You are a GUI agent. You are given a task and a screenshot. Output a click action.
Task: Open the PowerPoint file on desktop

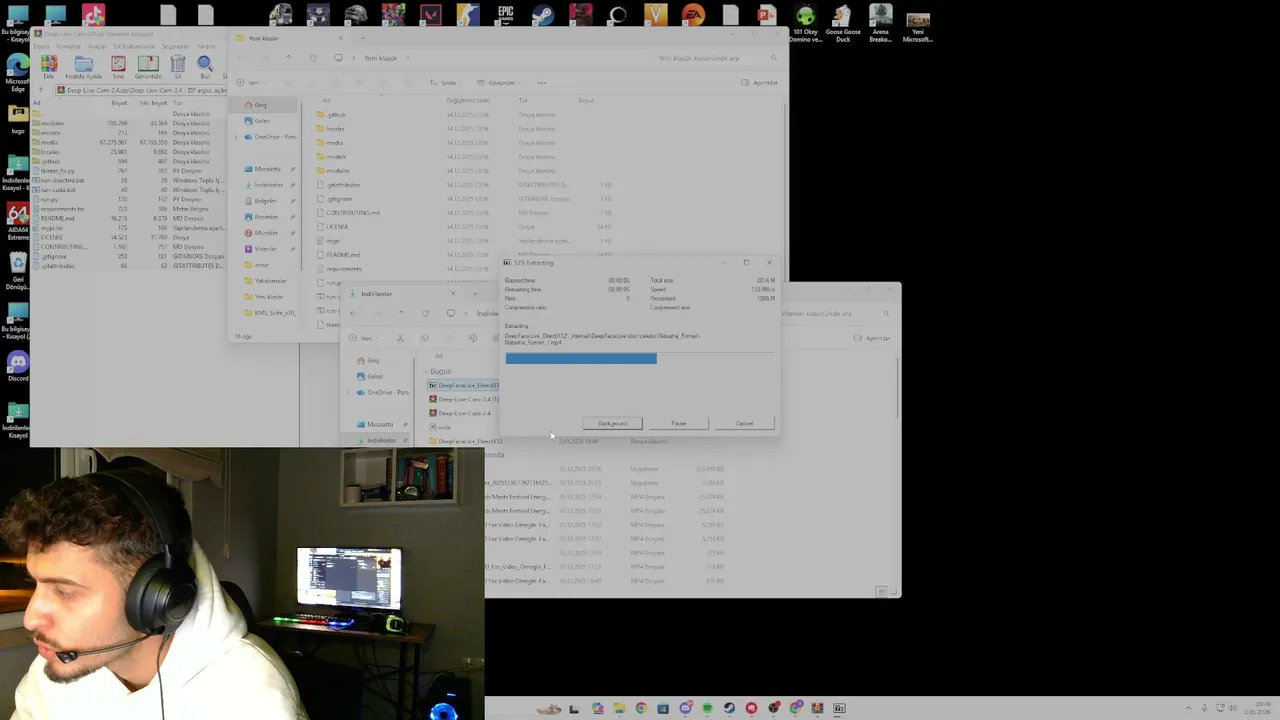click(x=767, y=15)
